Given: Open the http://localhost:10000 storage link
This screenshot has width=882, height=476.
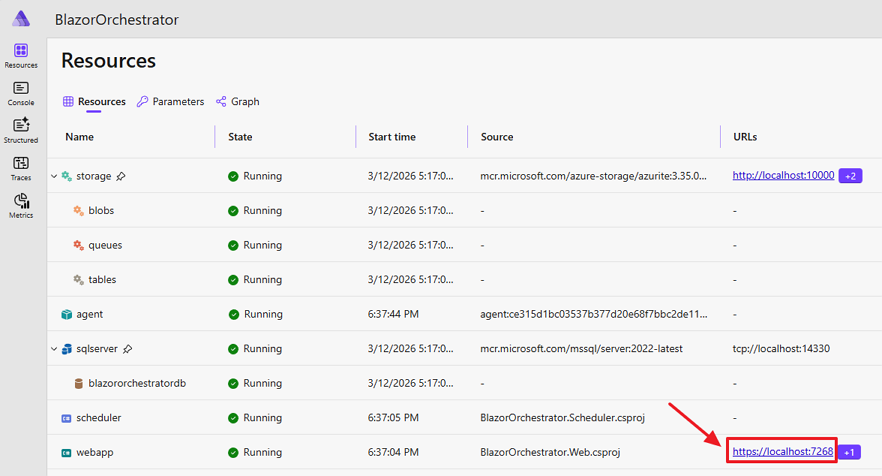Looking at the screenshot, I should pyautogui.click(x=782, y=175).
